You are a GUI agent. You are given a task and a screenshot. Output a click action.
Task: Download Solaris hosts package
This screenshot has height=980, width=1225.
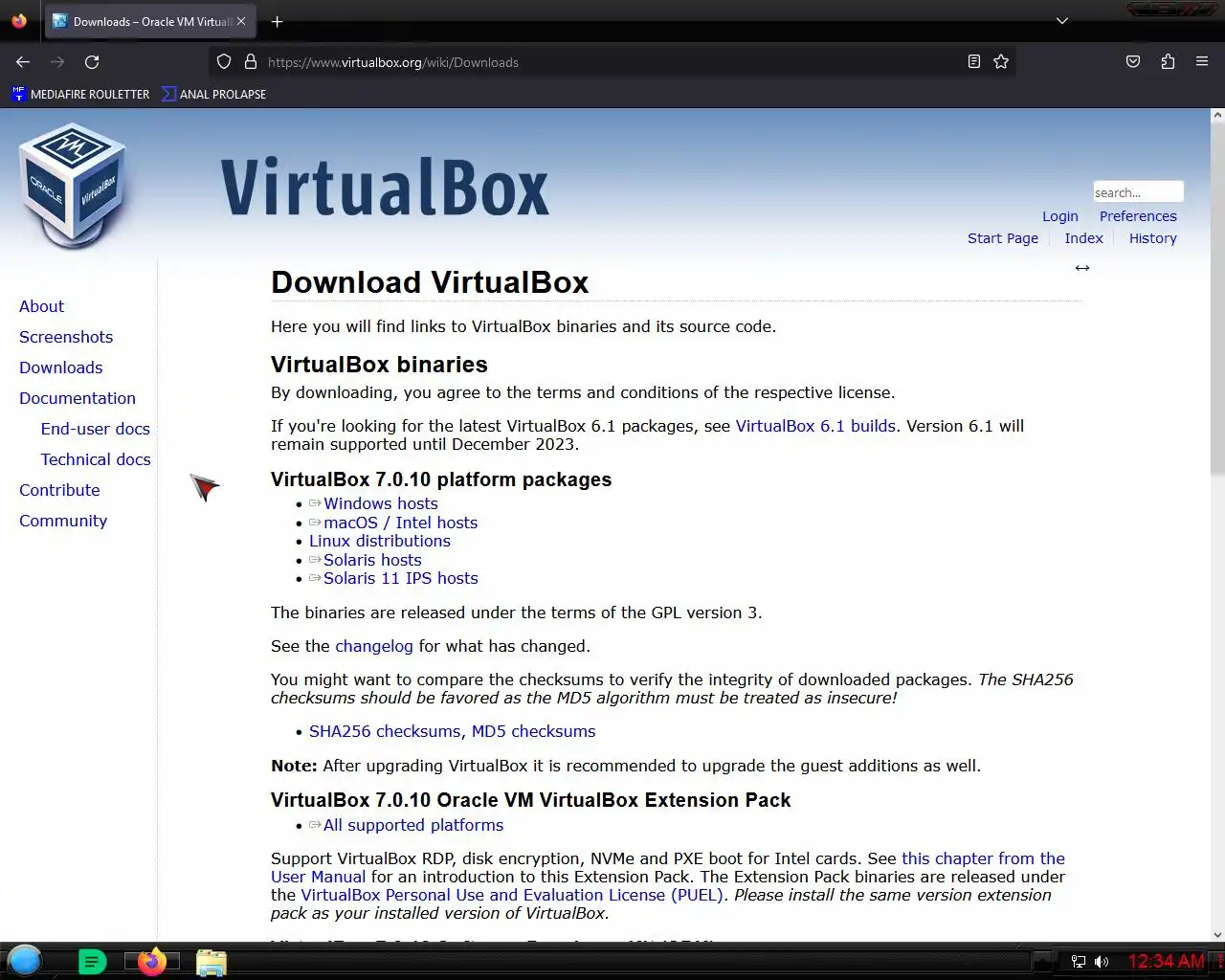coord(372,560)
